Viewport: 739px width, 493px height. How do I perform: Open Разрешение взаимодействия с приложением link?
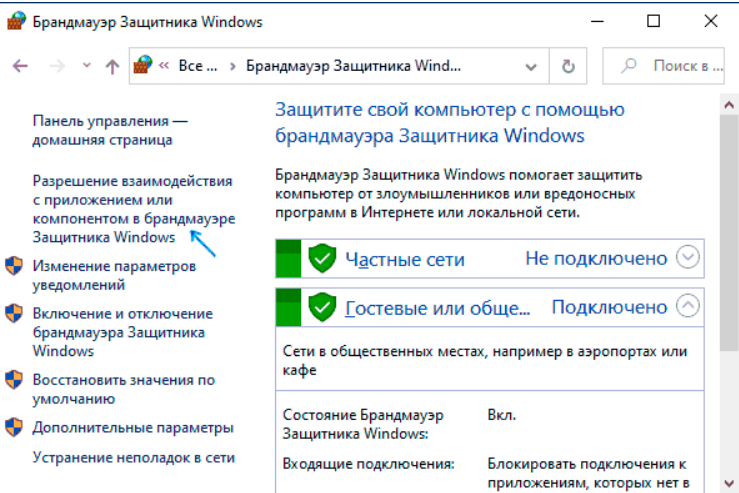coord(133,209)
